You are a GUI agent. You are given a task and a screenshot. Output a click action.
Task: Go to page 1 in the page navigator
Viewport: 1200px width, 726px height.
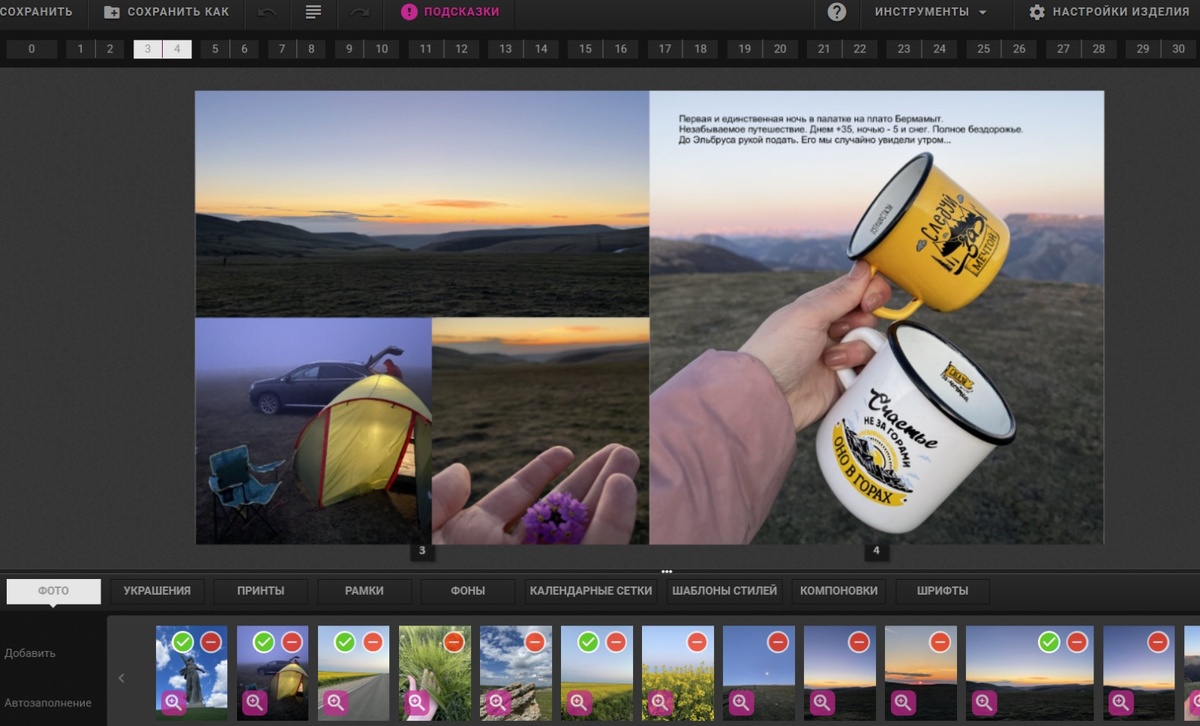81,49
